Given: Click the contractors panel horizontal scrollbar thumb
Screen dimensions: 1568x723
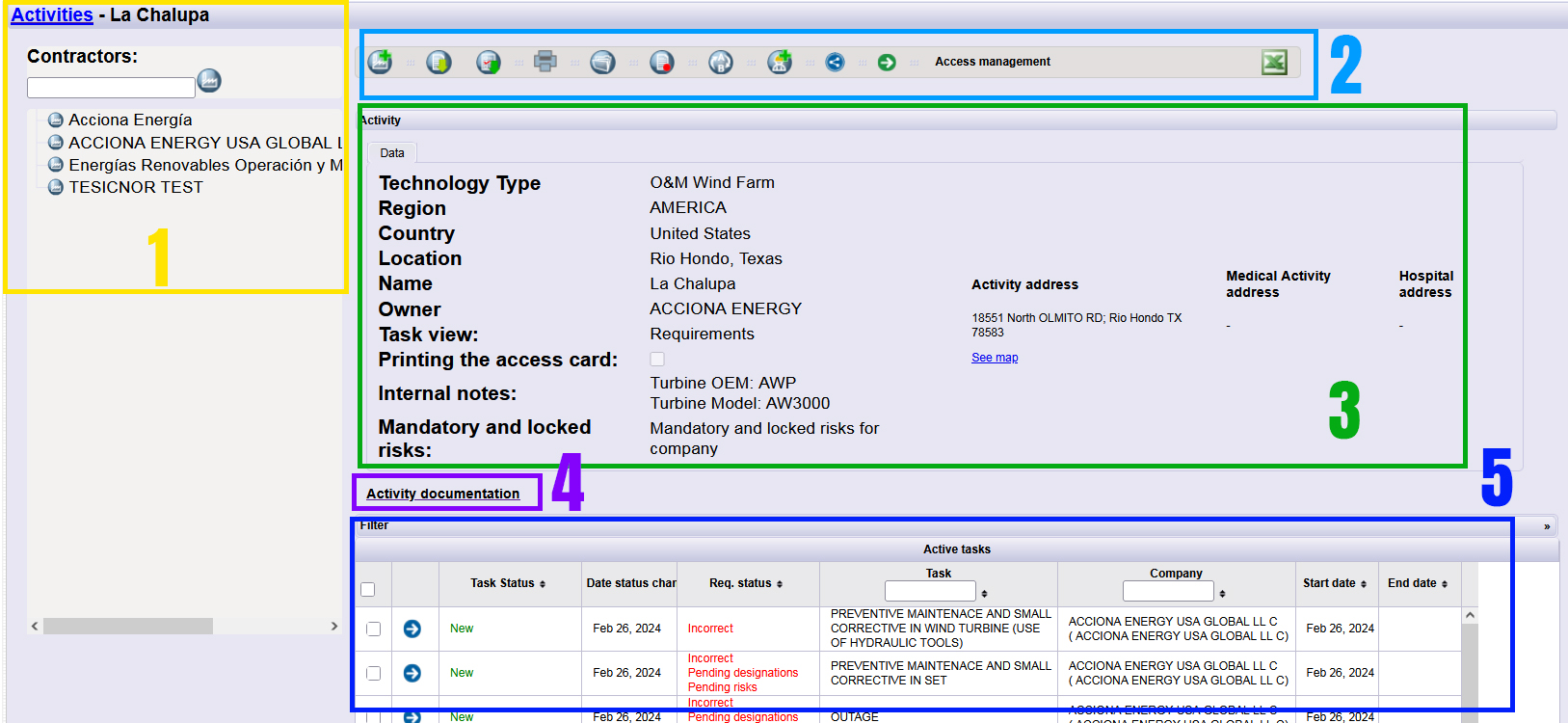Looking at the screenshot, I should [128, 627].
